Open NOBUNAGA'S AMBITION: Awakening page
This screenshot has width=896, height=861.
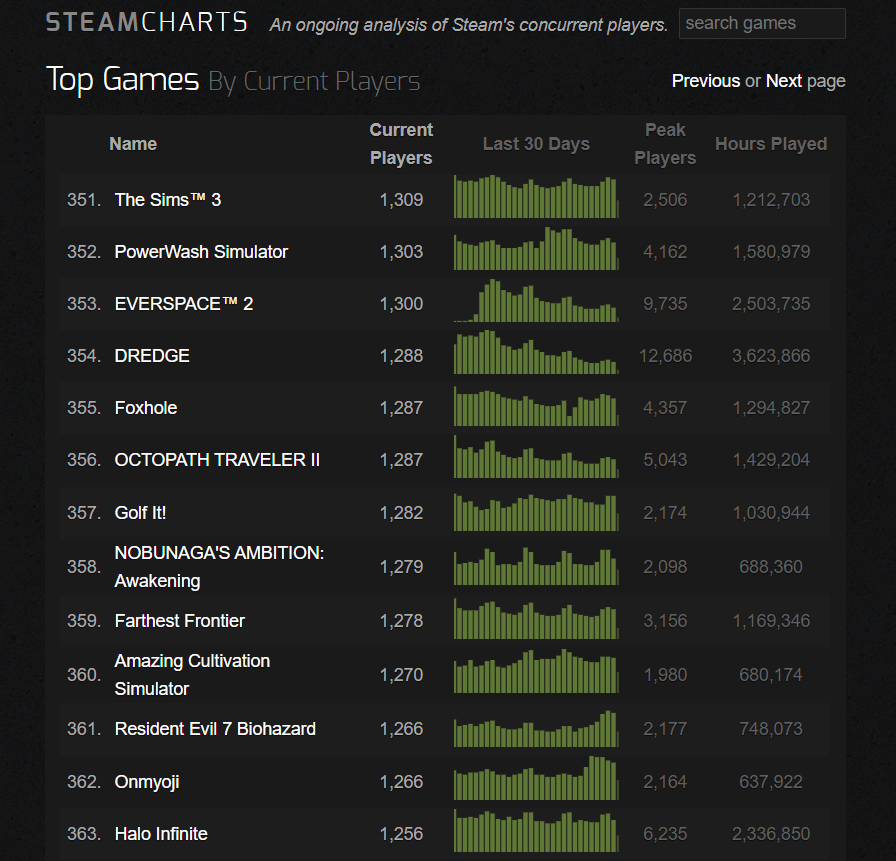pyautogui.click(x=219, y=566)
